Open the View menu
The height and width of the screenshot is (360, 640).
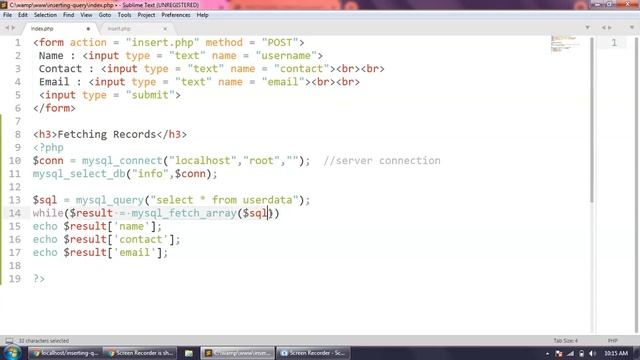tap(86, 15)
